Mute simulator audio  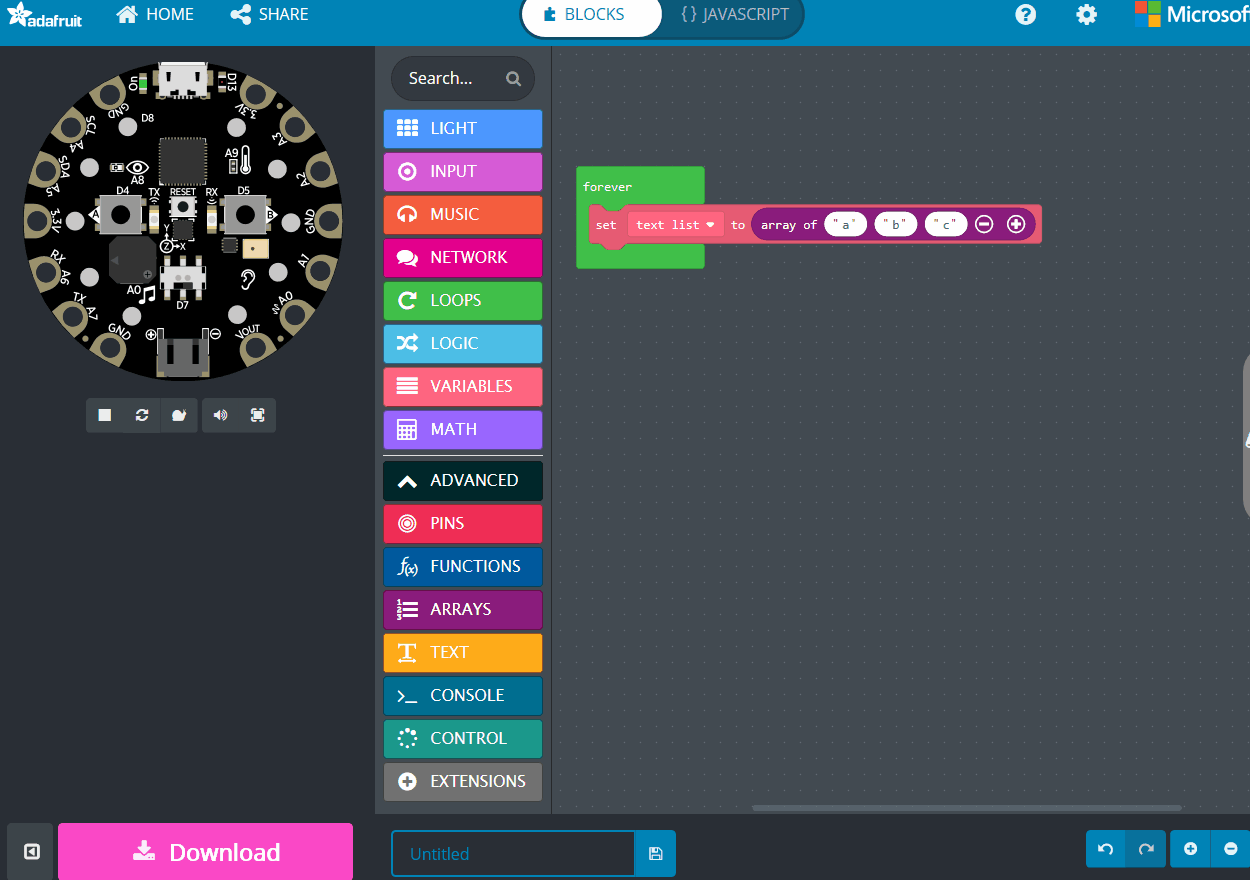point(219,415)
